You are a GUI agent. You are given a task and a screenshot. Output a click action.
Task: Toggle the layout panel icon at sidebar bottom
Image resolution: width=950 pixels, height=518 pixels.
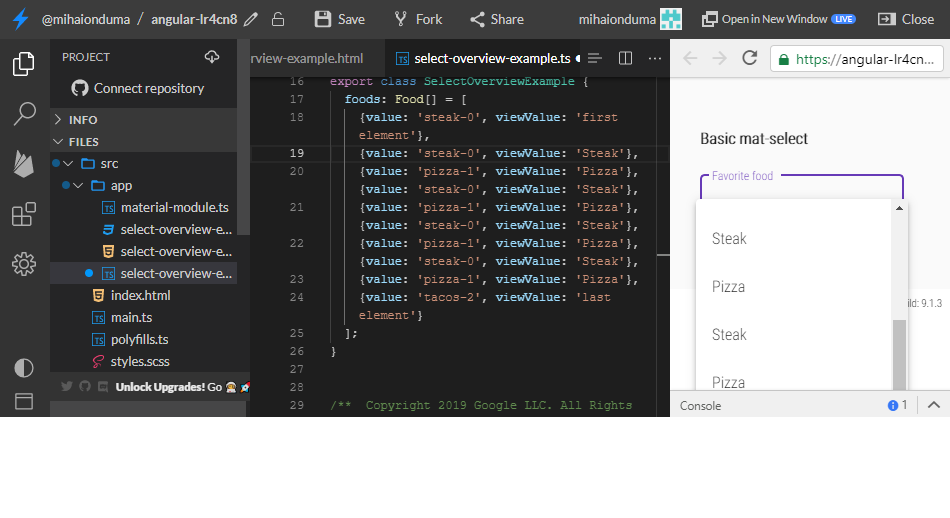coord(24,401)
